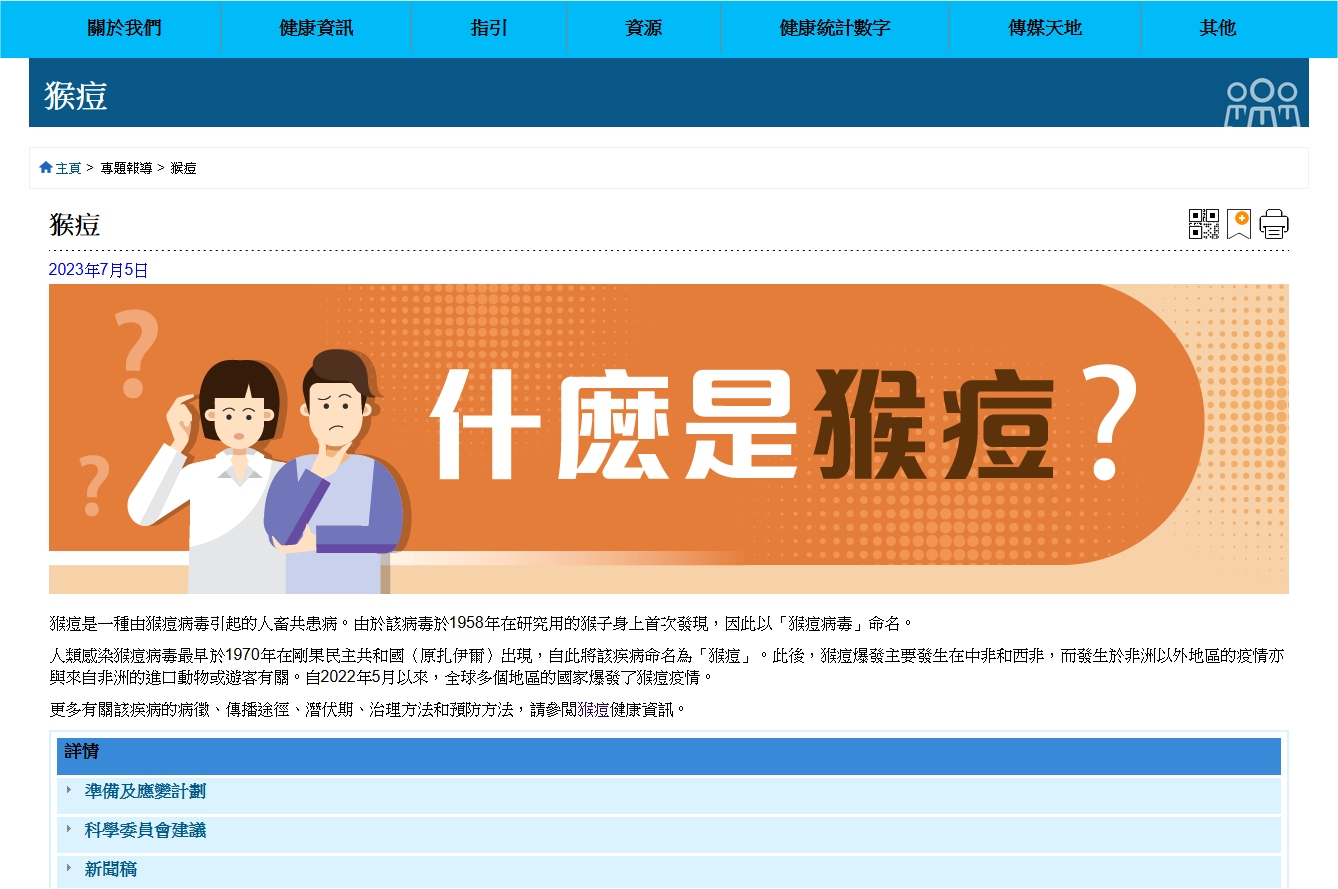
Task: Click the 什麼是猴痘 banner image
Action: [668, 438]
